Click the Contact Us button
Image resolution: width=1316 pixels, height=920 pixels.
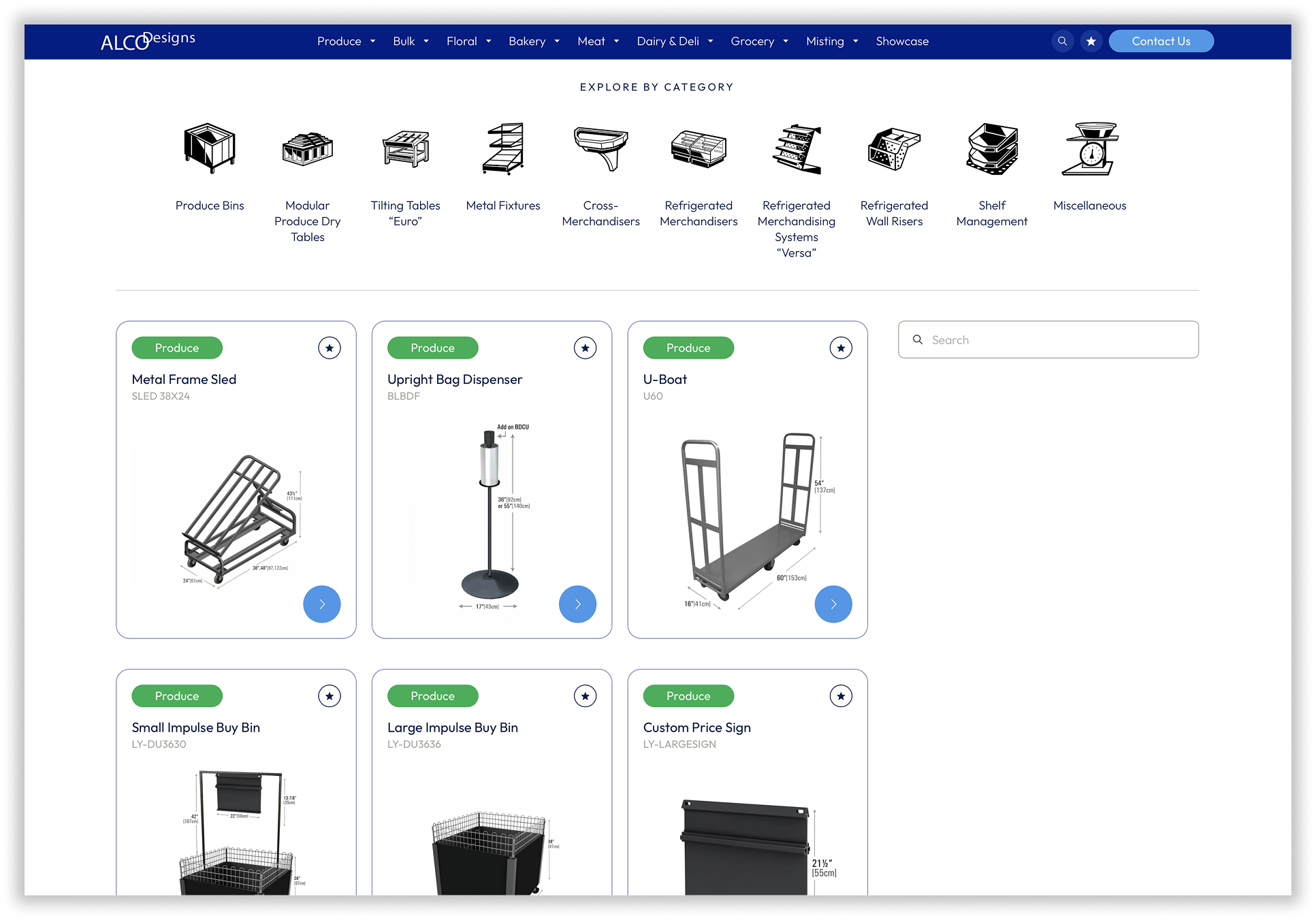(1161, 42)
